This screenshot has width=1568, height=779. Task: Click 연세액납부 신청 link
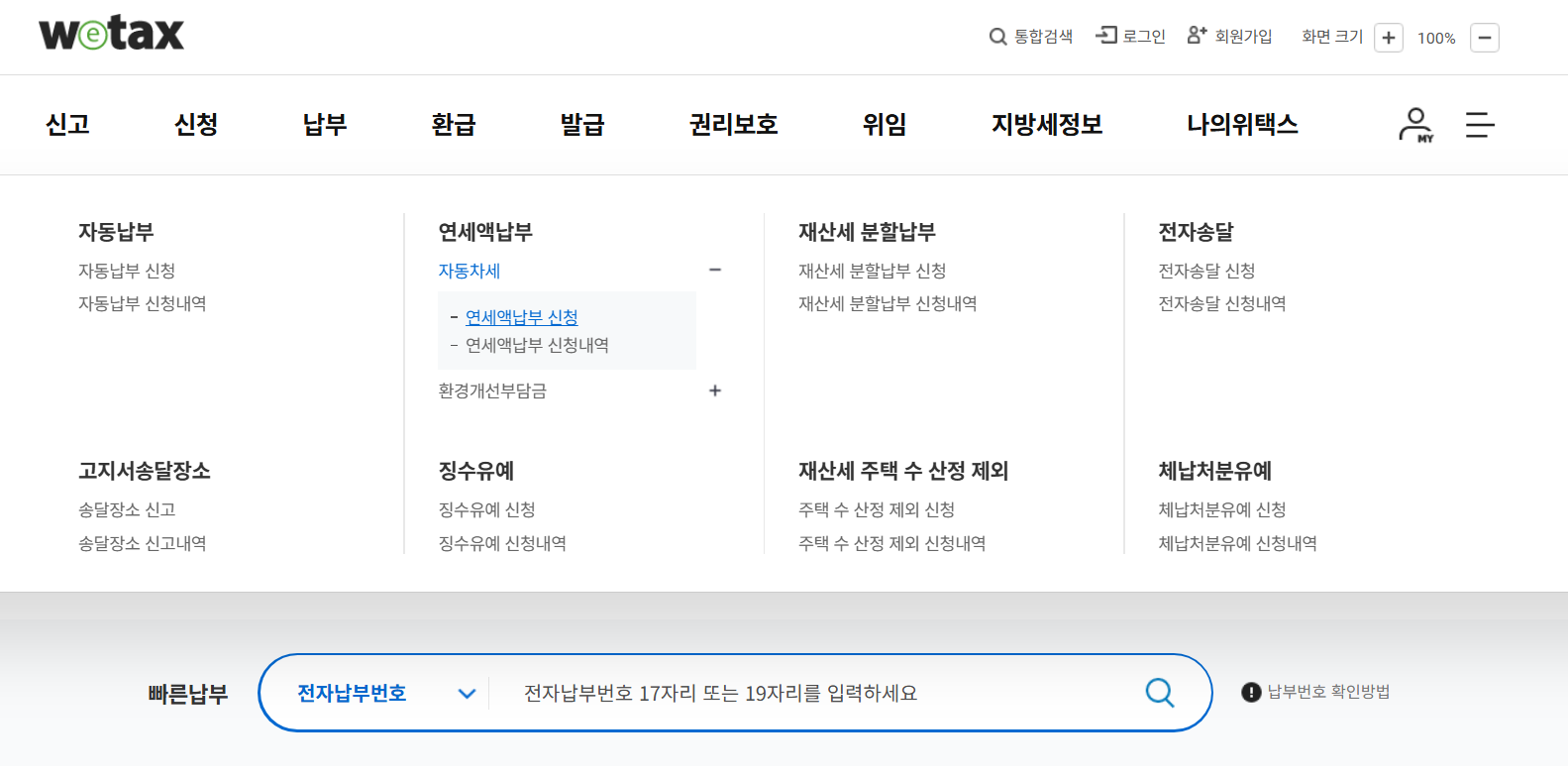pyautogui.click(x=522, y=317)
